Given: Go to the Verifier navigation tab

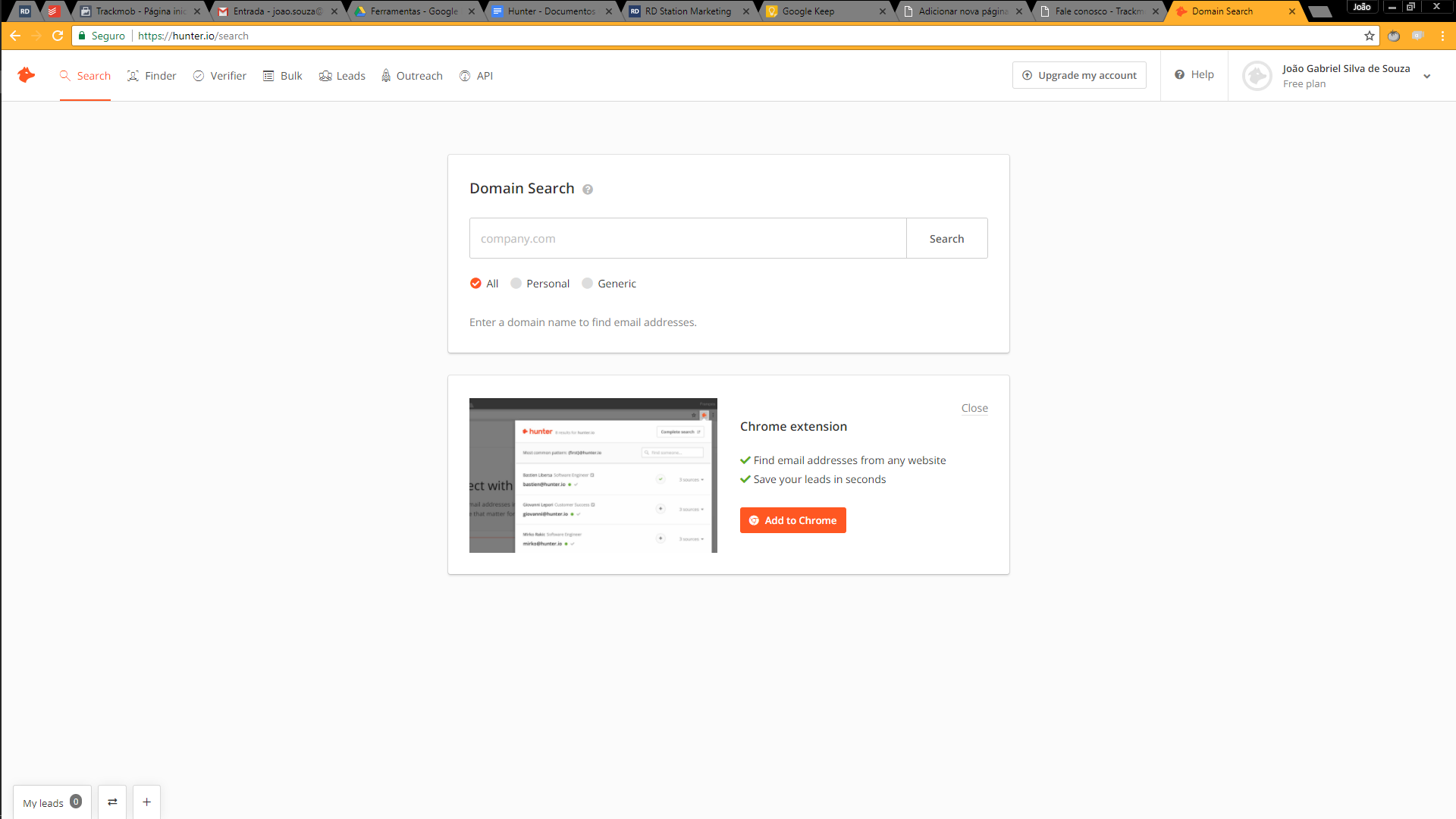Looking at the screenshot, I should (x=220, y=76).
